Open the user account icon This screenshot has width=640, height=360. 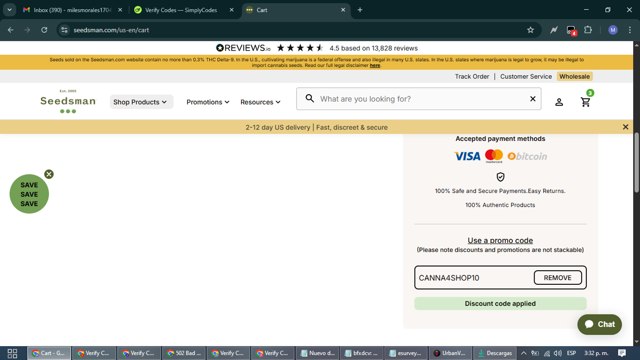click(559, 102)
